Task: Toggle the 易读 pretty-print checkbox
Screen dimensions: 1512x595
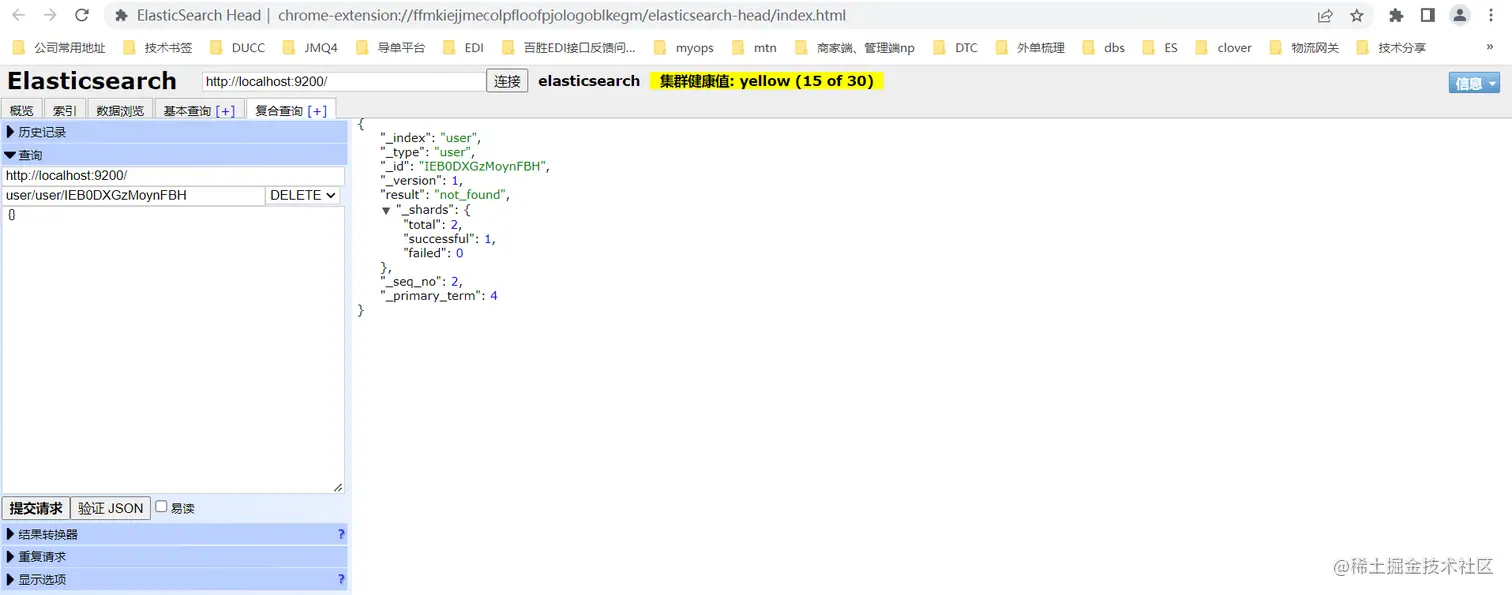Action: tap(161, 507)
